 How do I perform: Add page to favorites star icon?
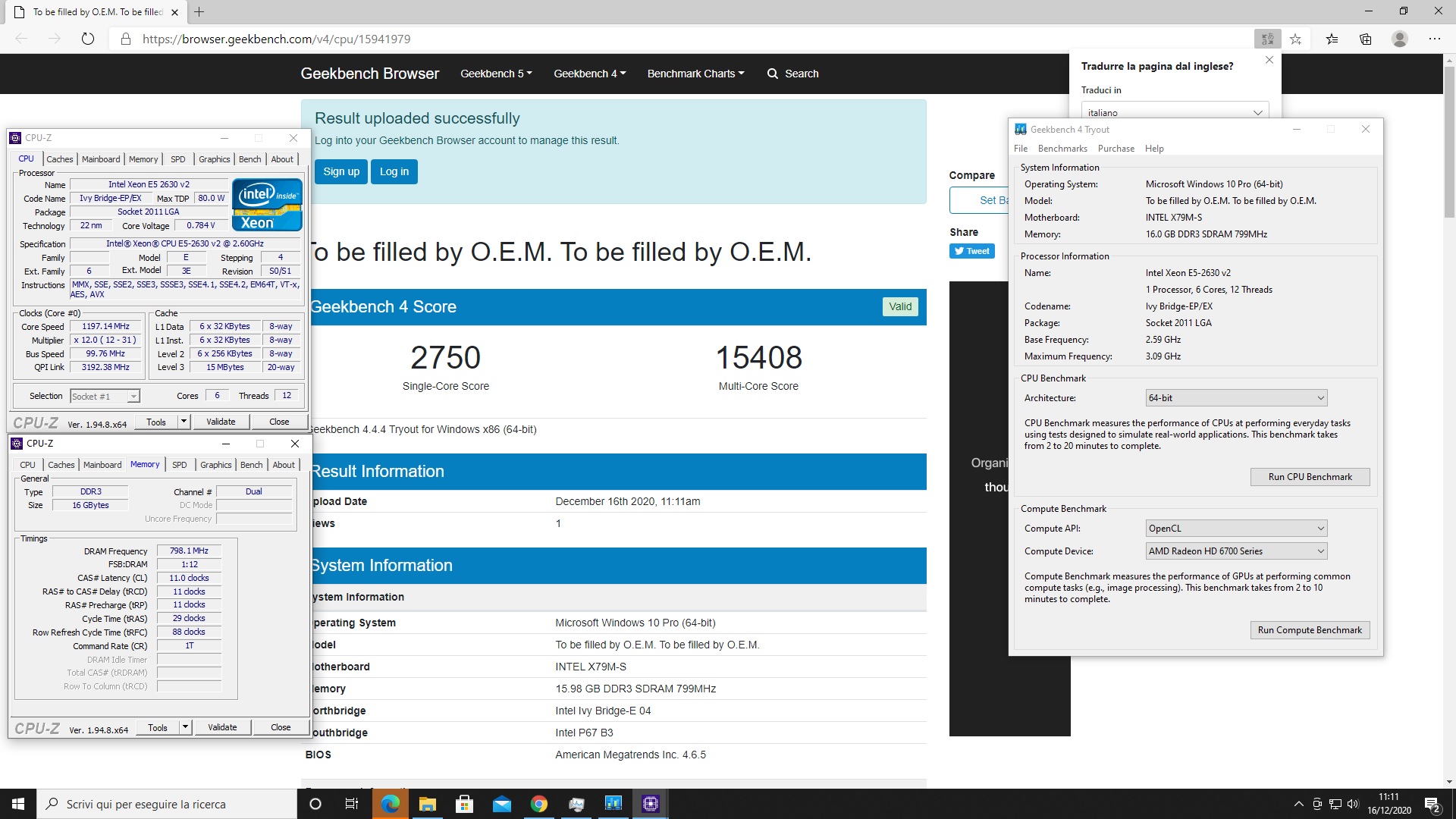(1296, 39)
